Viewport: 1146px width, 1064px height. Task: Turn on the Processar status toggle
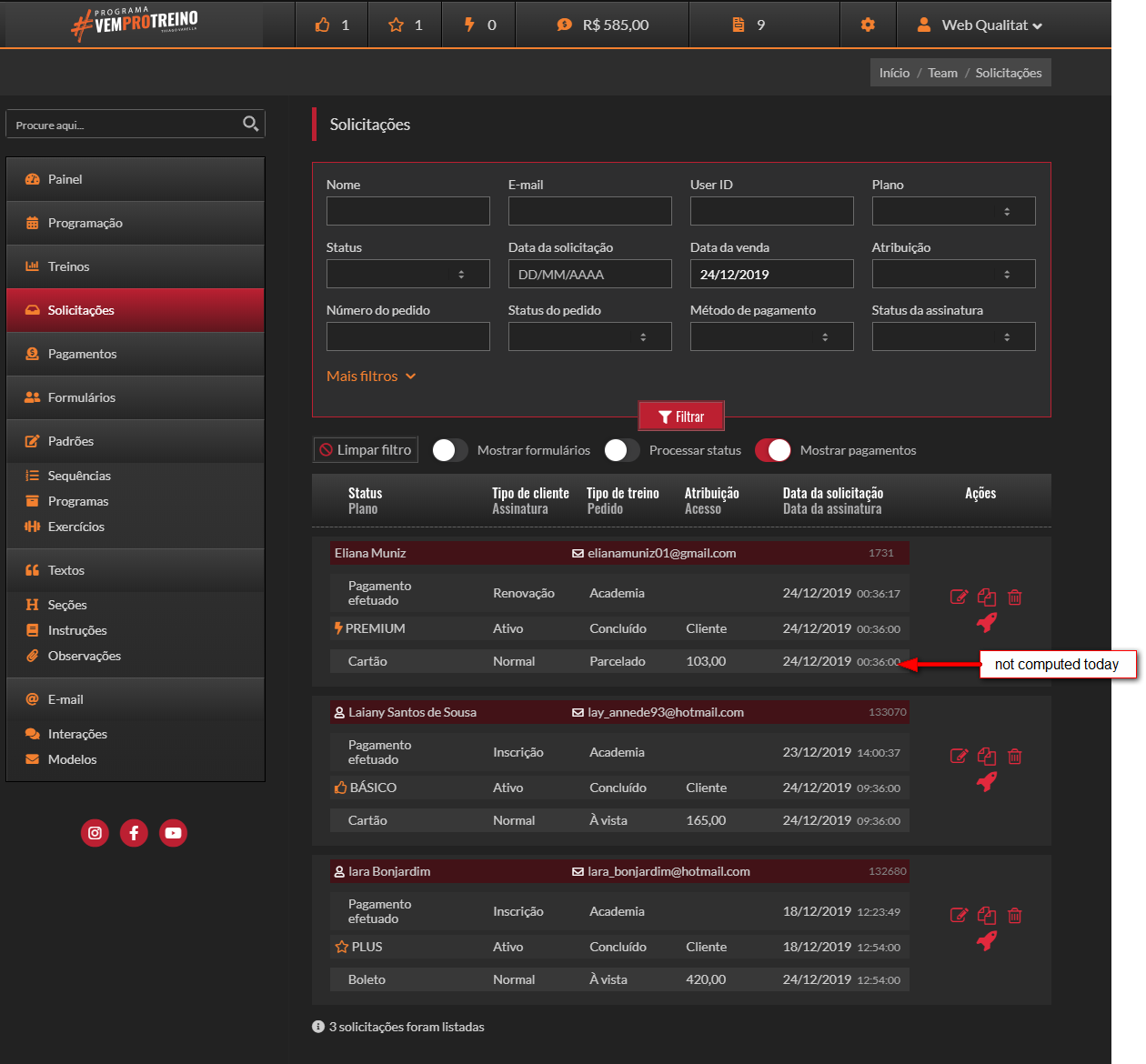tap(621, 450)
